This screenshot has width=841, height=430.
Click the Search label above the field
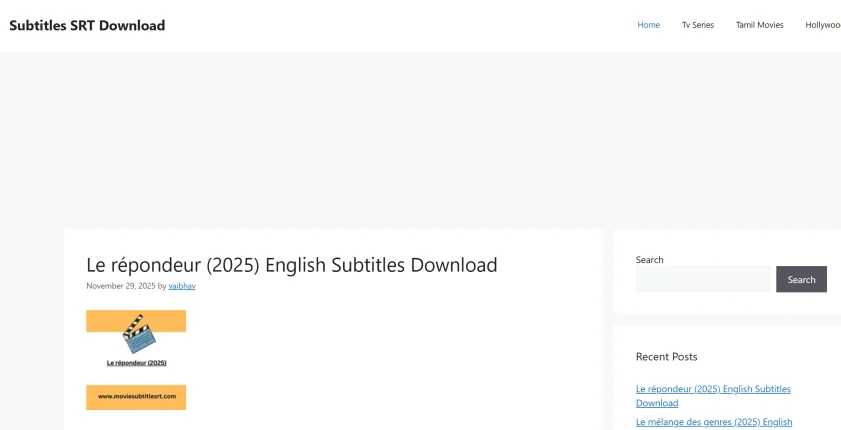(x=649, y=260)
